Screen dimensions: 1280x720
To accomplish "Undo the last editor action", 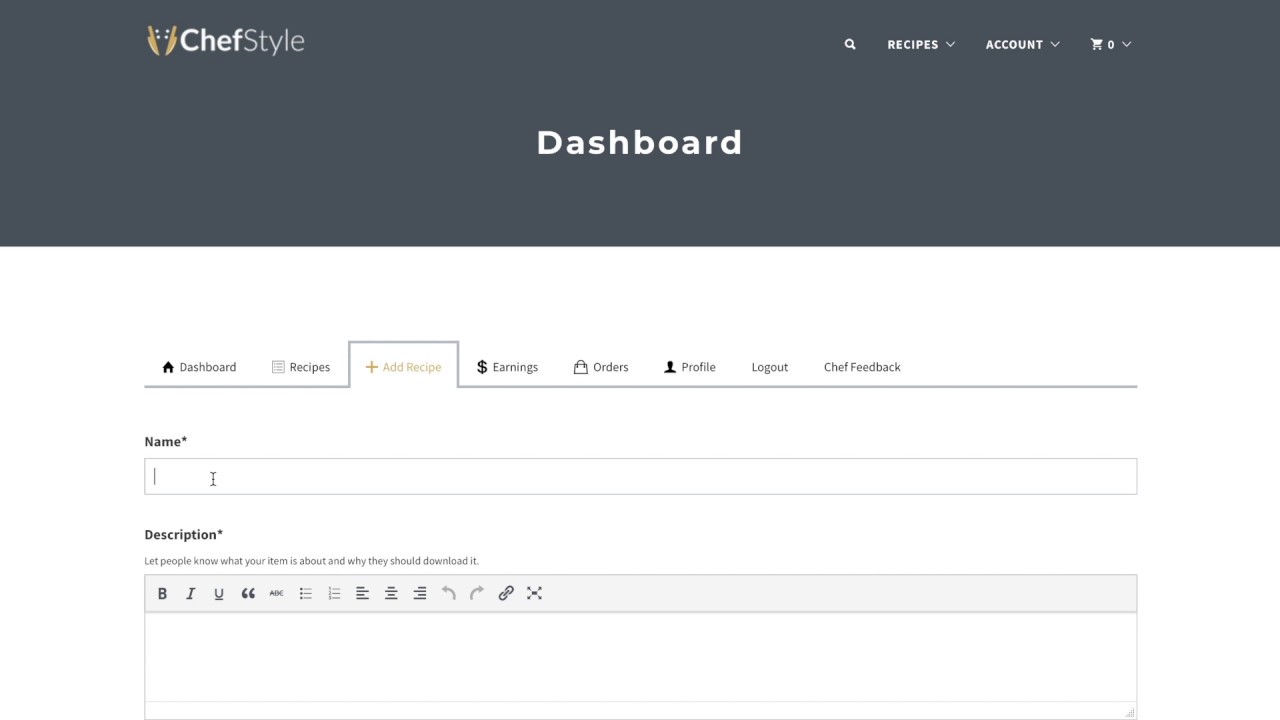I will pyautogui.click(x=449, y=593).
